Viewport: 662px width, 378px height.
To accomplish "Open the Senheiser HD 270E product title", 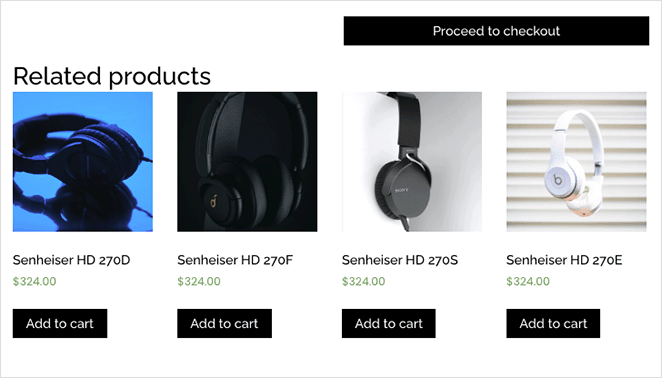I will click(564, 260).
